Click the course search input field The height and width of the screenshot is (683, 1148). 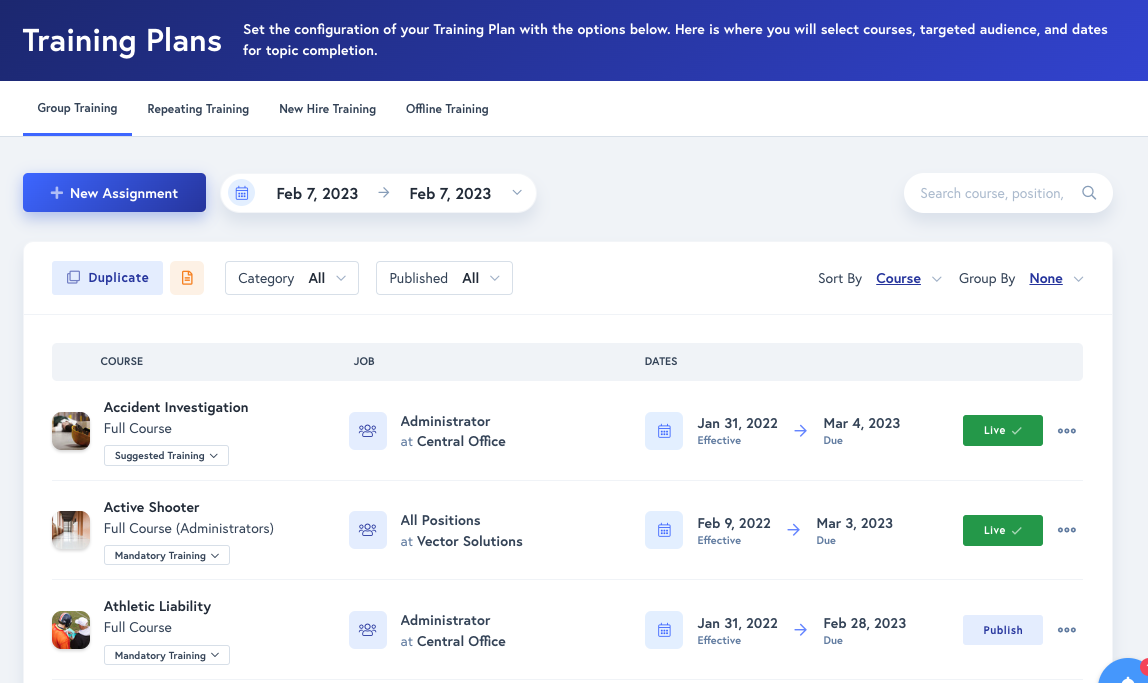point(990,193)
